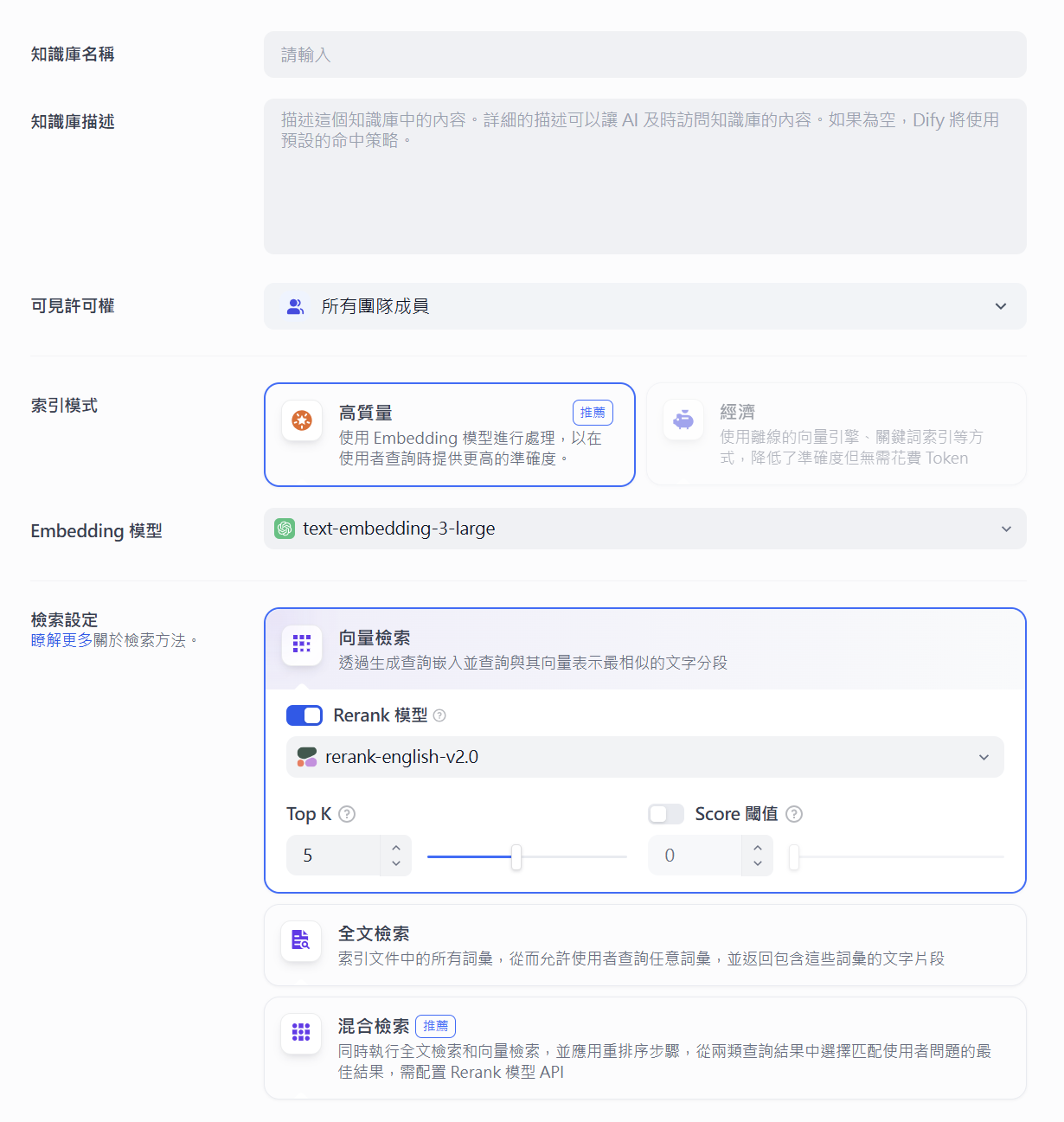
Task: Click the vector search grid icon
Action: point(302,644)
